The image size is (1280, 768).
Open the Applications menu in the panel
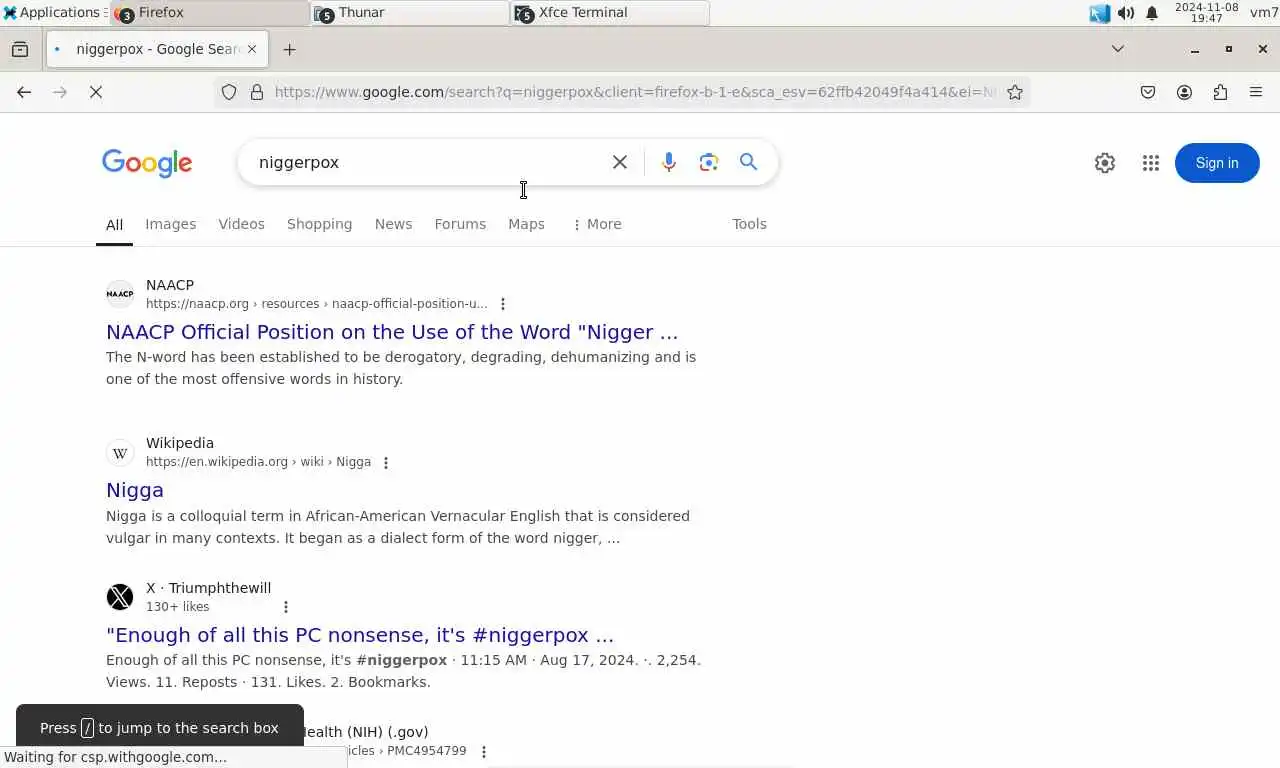coord(52,12)
